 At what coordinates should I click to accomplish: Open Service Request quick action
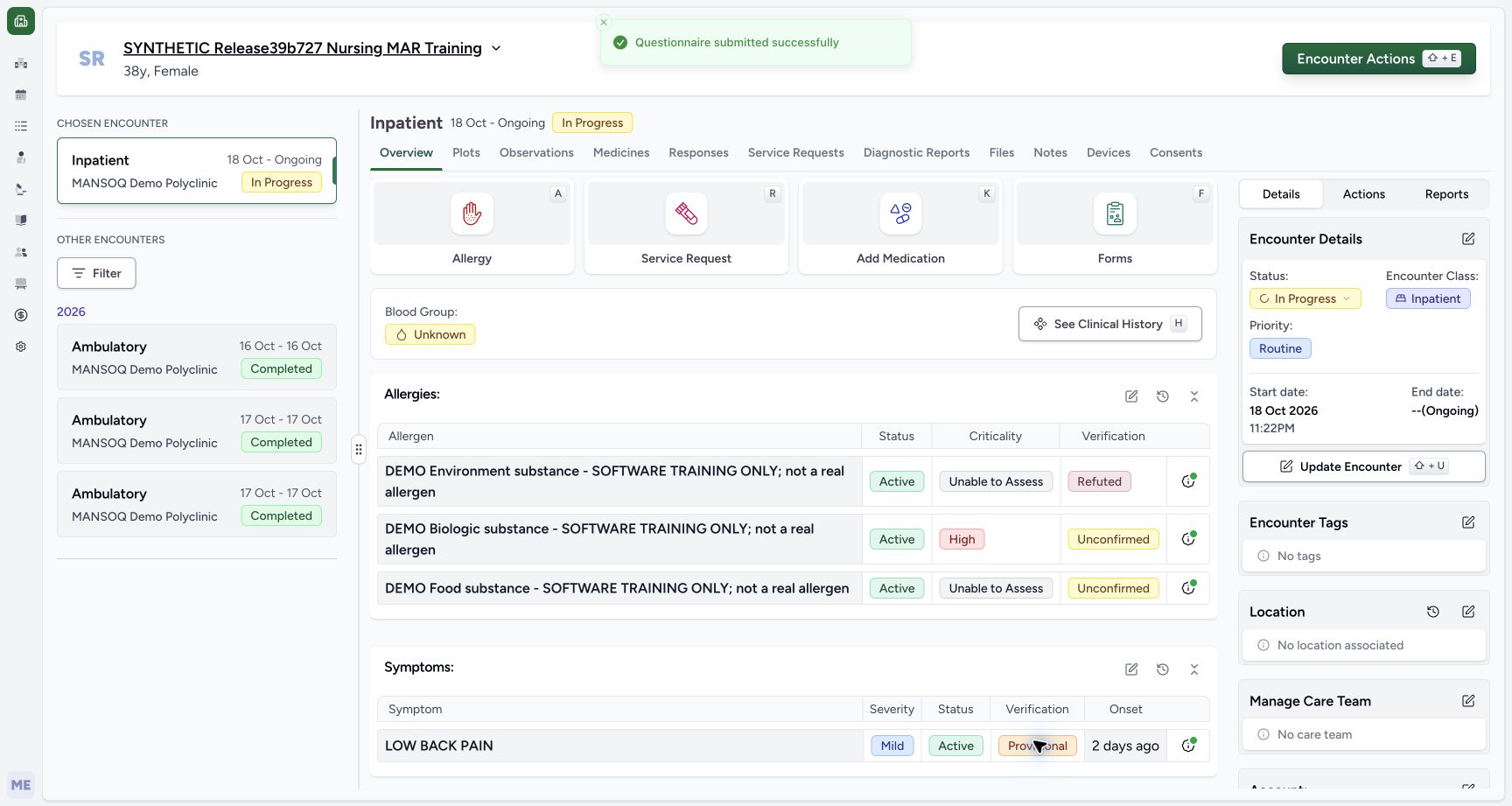coord(686,227)
